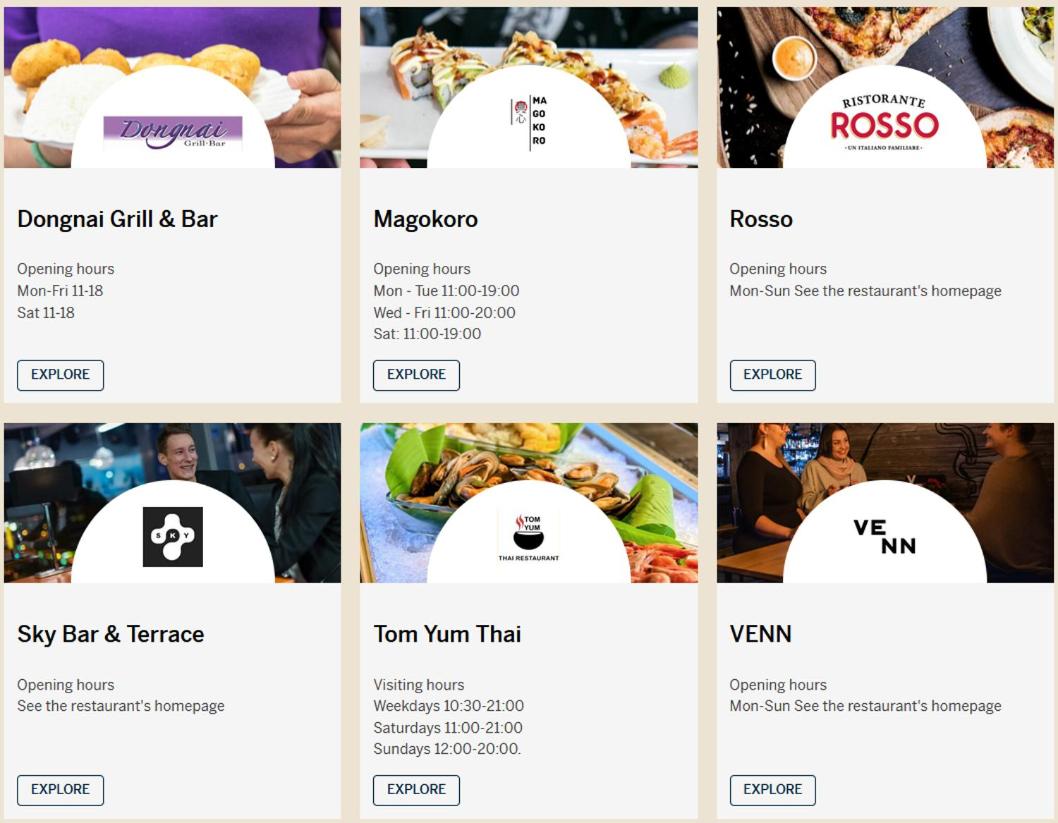Open the Dongnai Grill & Bar heading
This screenshot has height=823, width=1058.
coord(117,219)
